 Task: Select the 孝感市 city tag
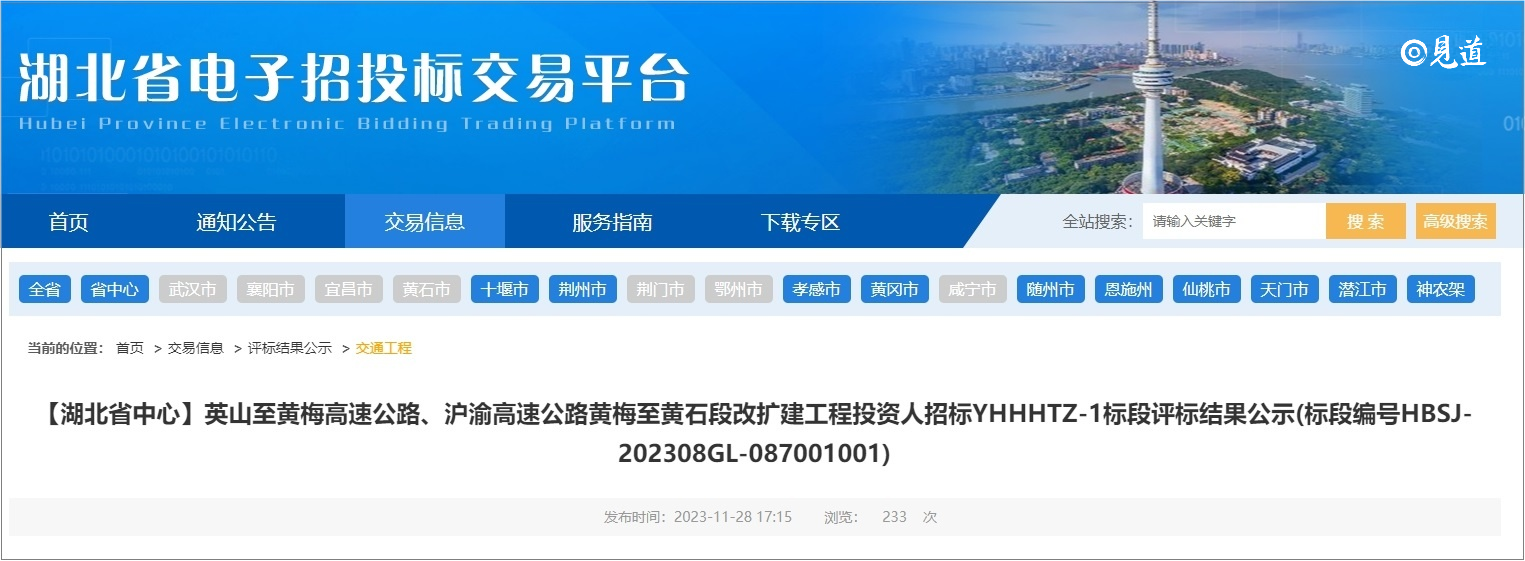click(x=817, y=290)
